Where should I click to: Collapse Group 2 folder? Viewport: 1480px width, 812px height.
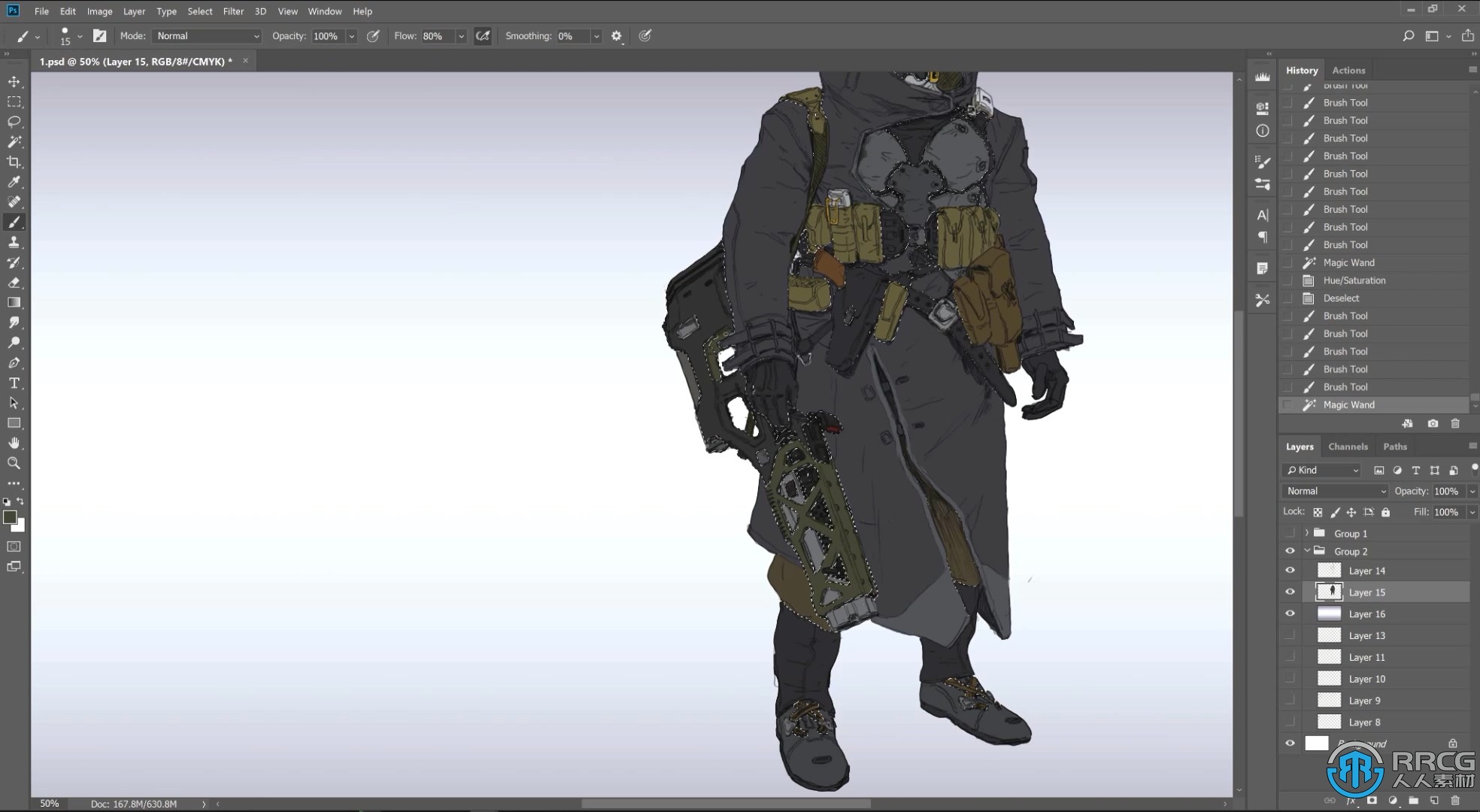pyautogui.click(x=1307, y=551)
